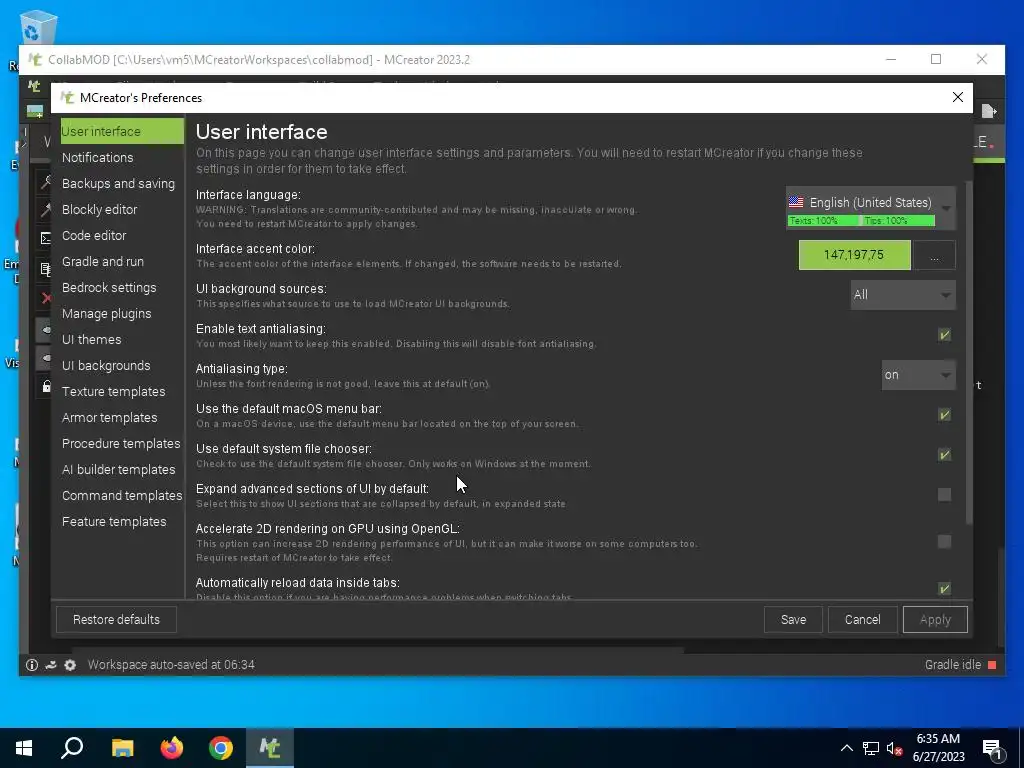The height and width of the screenshot is (768, 1024).
Task: Click the Workspace auto-saved at 06:34 status text
Action: (171, 665)
